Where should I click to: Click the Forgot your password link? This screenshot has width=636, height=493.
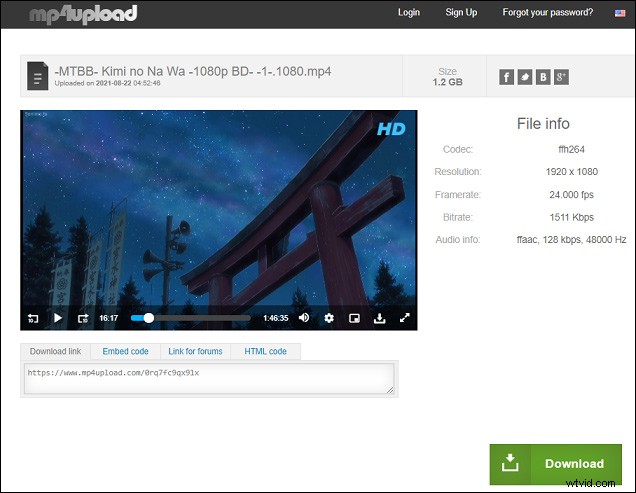(548, 13)
